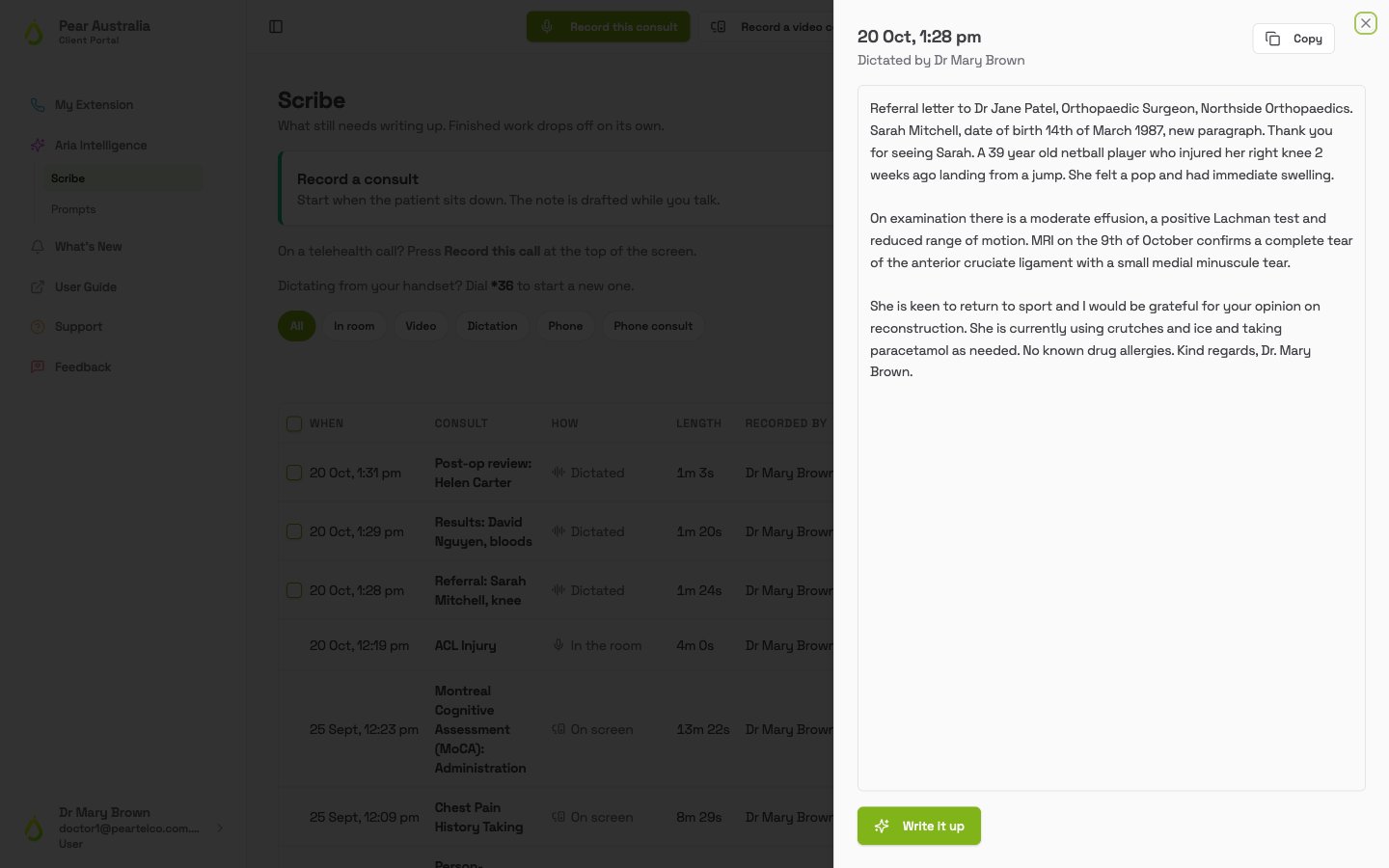Click the What's New bell icon
The image size is (1389, 868).
(x=38, y=247)
